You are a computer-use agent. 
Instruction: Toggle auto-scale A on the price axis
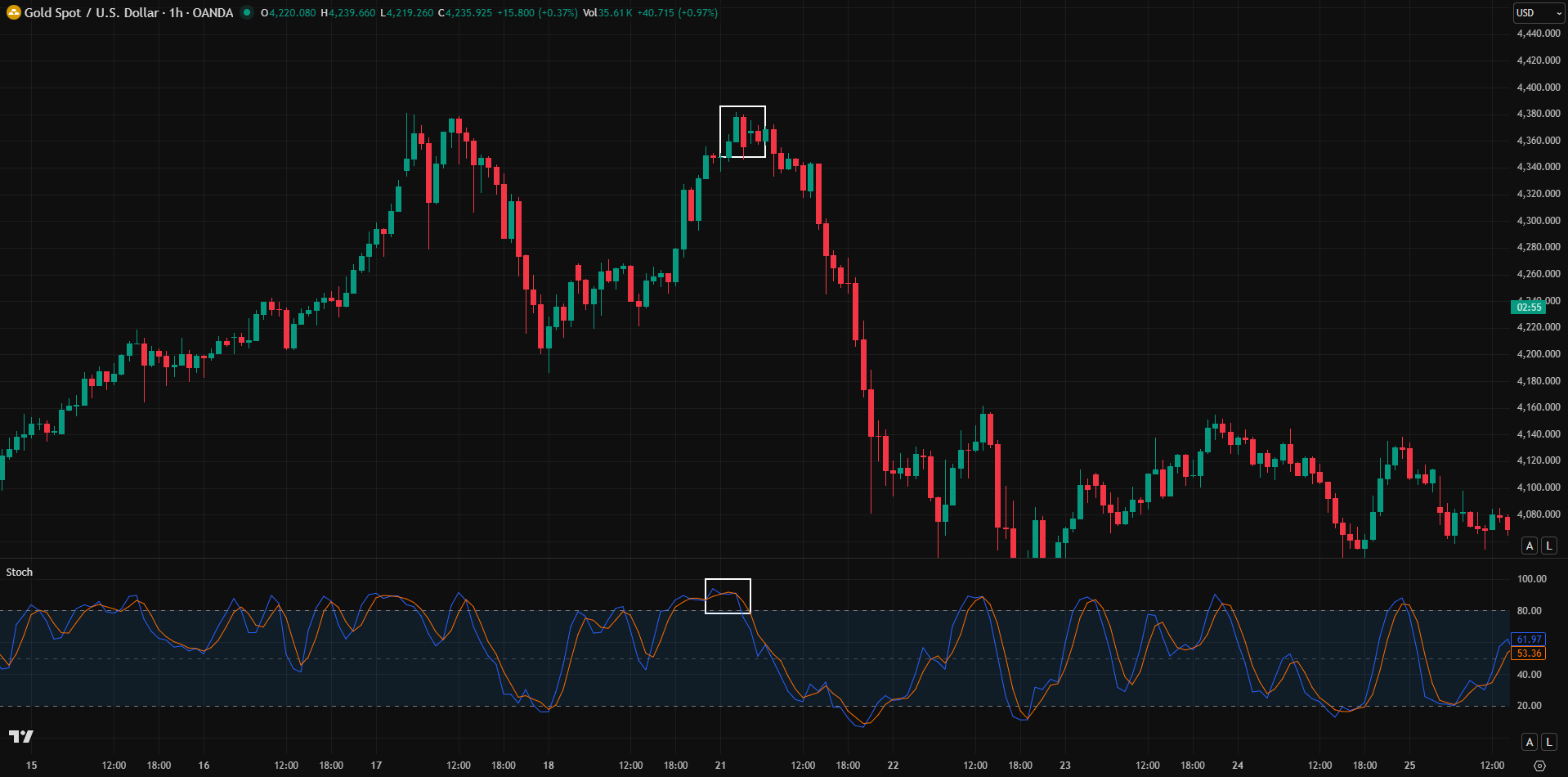click(1529, 545)
